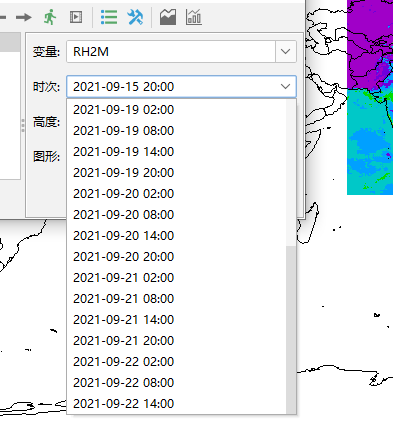
Task: Open the blue tools settings icon
Action: 135,17
